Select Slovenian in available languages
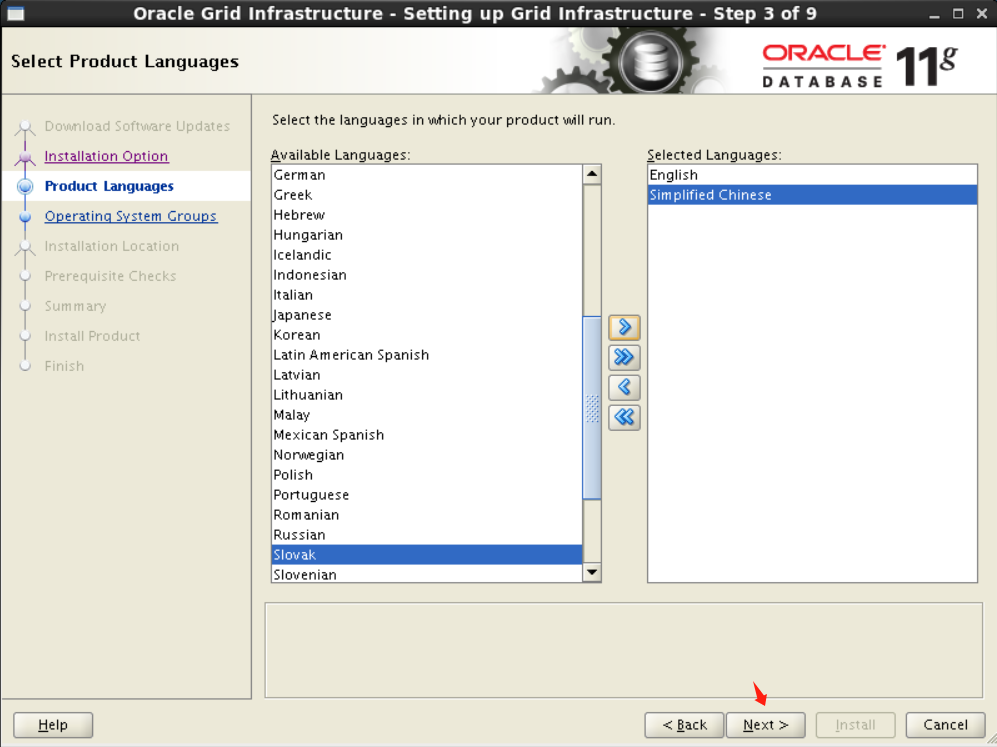997x747 pixels. click(427, 574)
